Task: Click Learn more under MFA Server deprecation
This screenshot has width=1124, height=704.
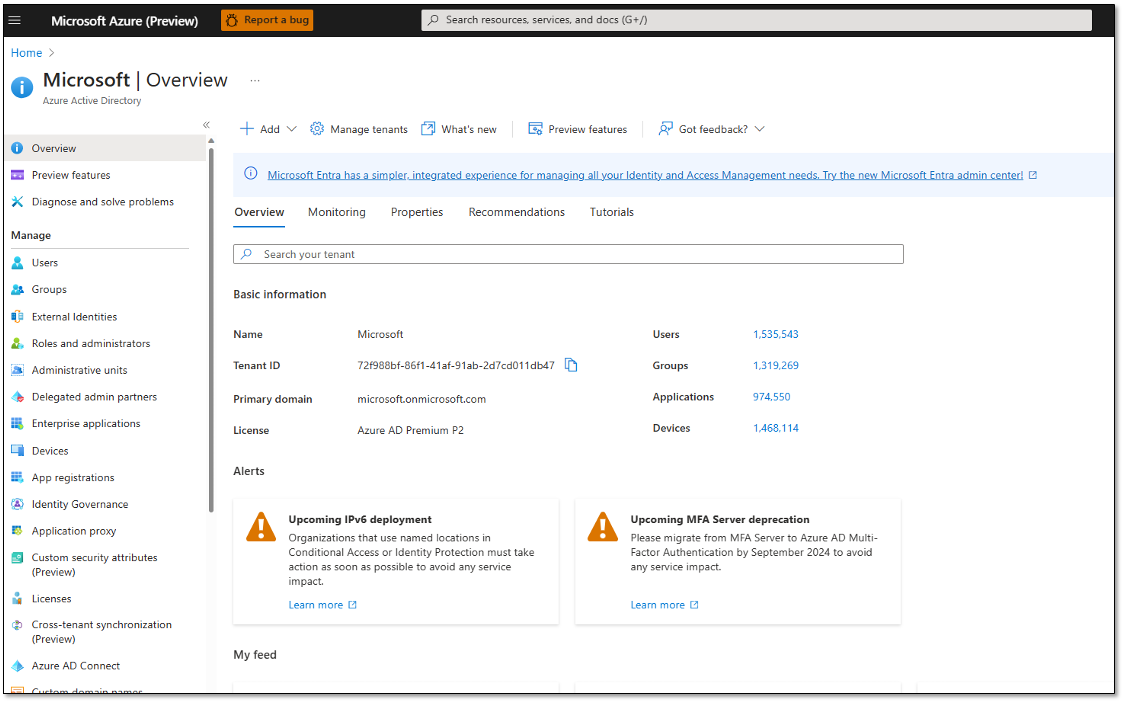Action: click(x=658, y=604)
